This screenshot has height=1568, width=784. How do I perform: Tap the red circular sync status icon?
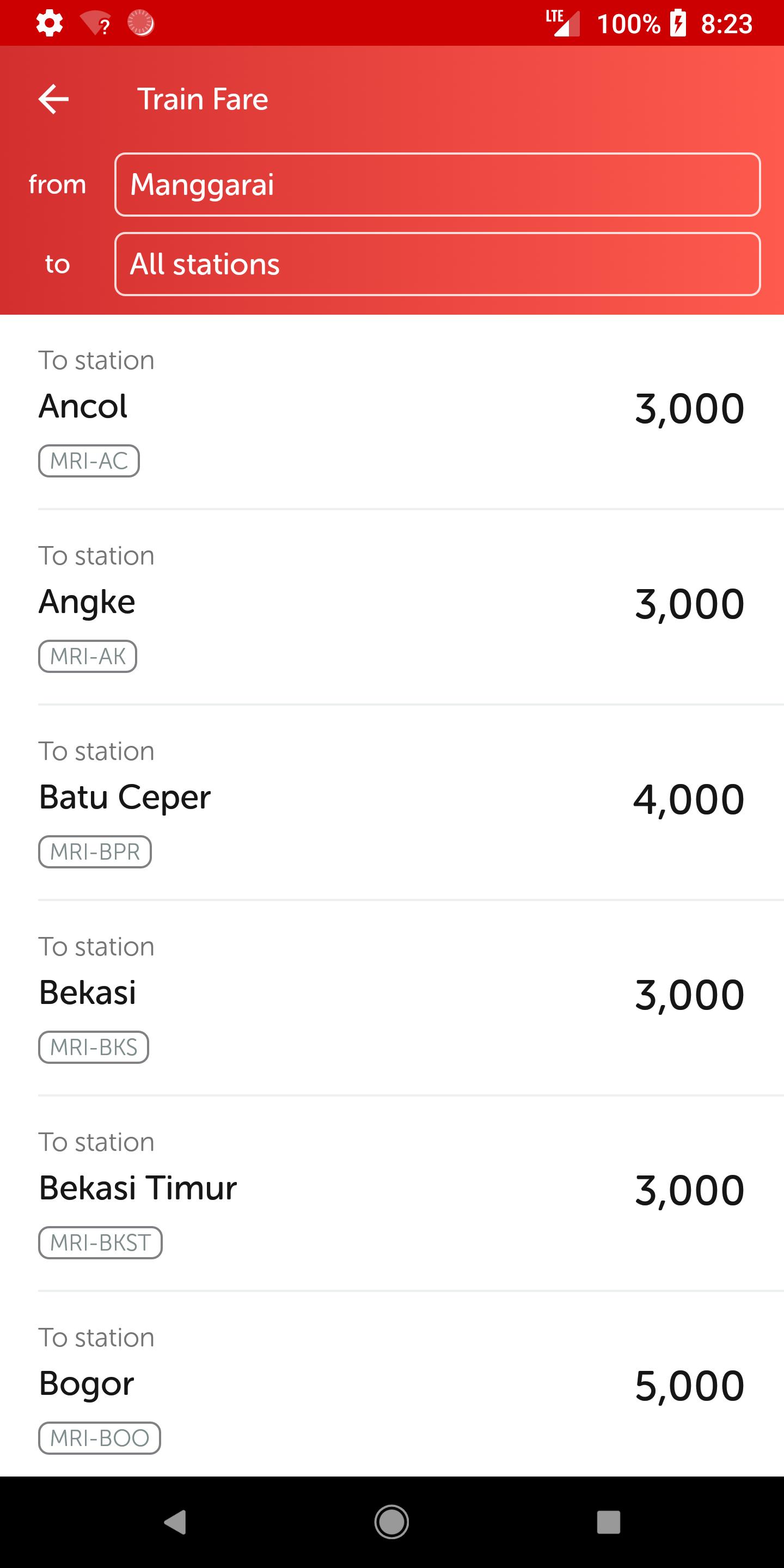[x=140, y=23]
